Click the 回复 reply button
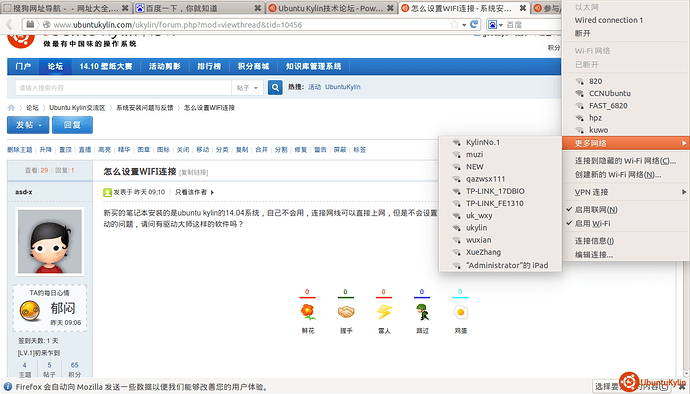This screenshot has height=394, width=690. [72, 125]
